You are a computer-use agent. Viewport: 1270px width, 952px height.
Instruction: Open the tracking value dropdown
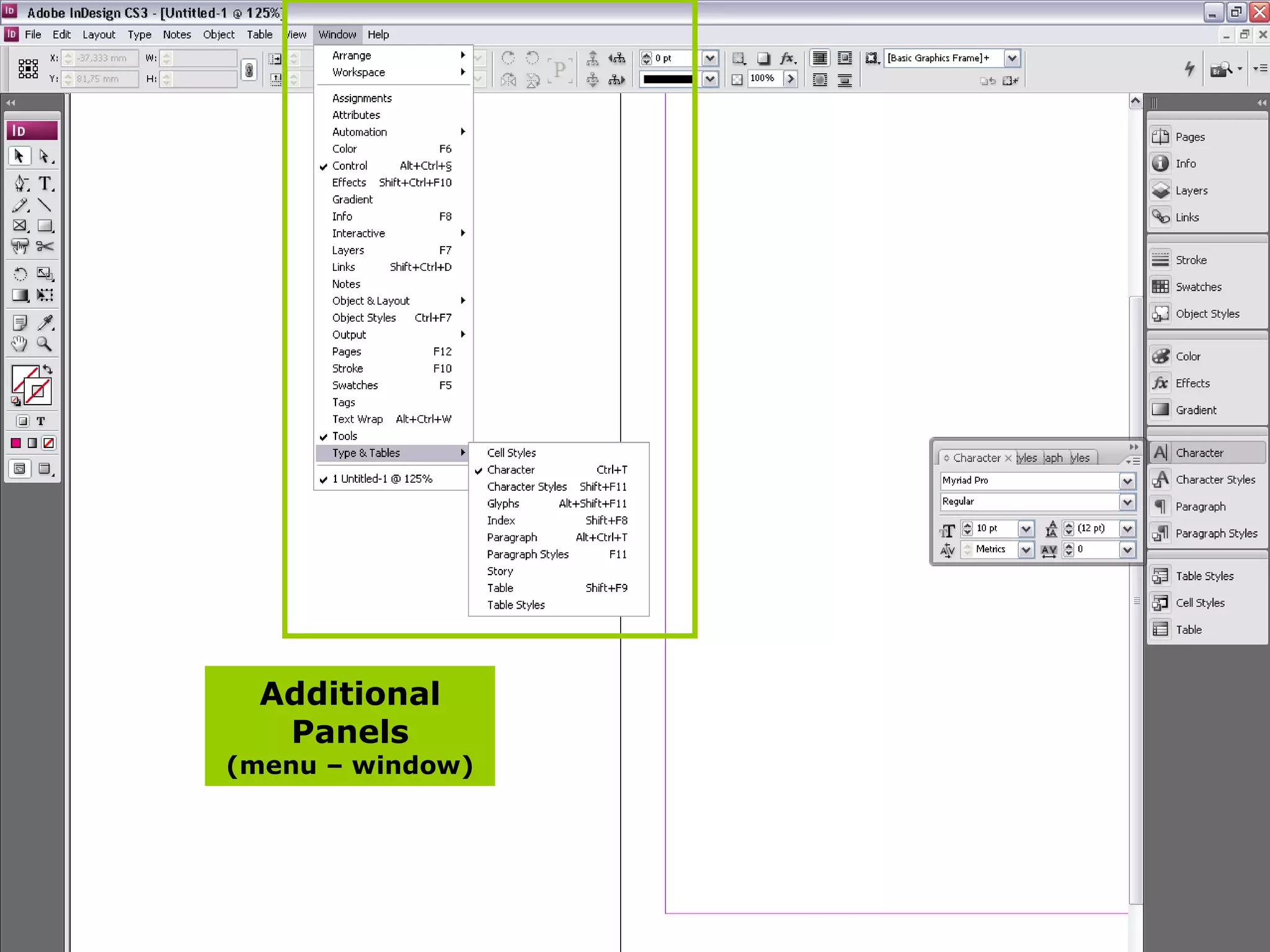click(x=1127, y=550)
